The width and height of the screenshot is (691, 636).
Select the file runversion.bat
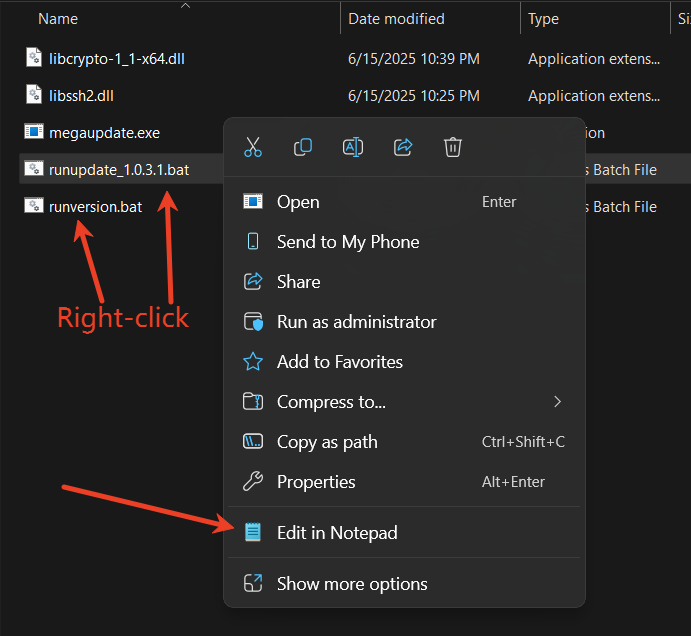[96, 207]
